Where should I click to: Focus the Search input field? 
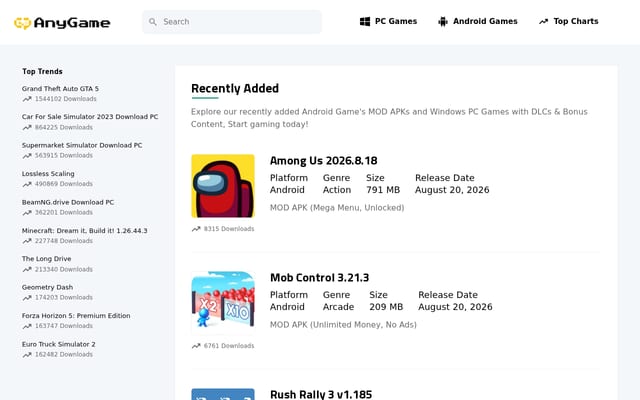tap(232, 22)
